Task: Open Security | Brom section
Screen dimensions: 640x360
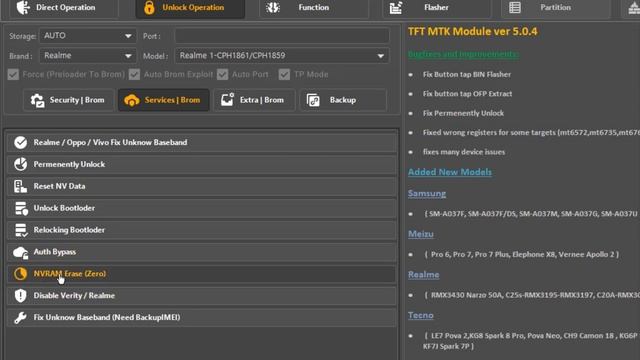Action: [x=69, y=100]
